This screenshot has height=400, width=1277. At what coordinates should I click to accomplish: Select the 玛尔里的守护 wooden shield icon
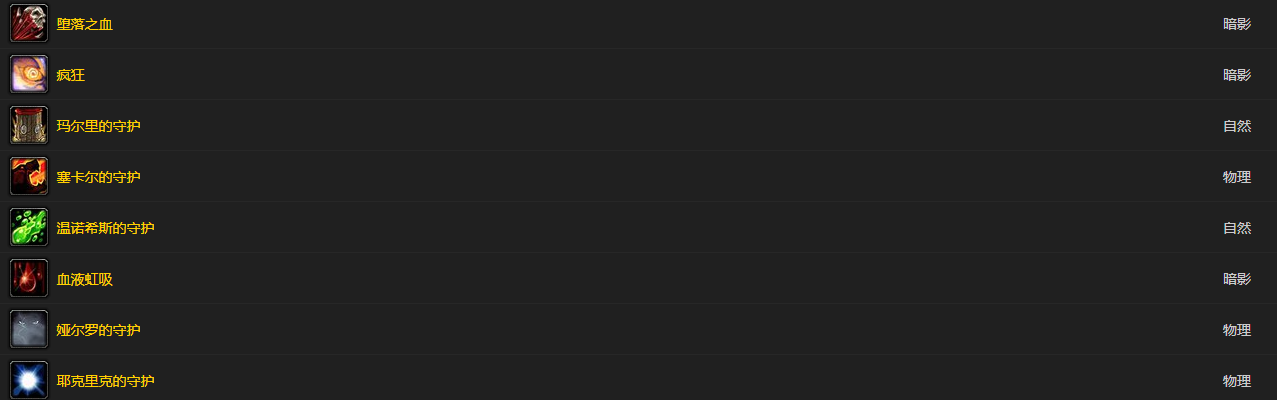pos(29,125)
